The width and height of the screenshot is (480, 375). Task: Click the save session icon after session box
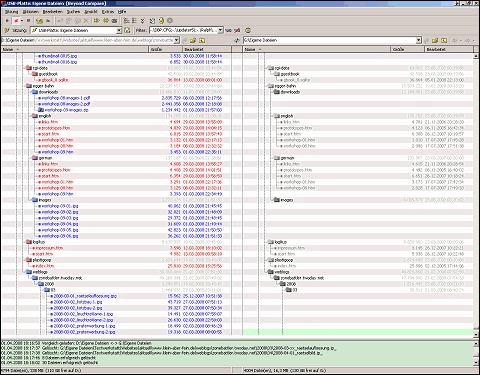127,30
